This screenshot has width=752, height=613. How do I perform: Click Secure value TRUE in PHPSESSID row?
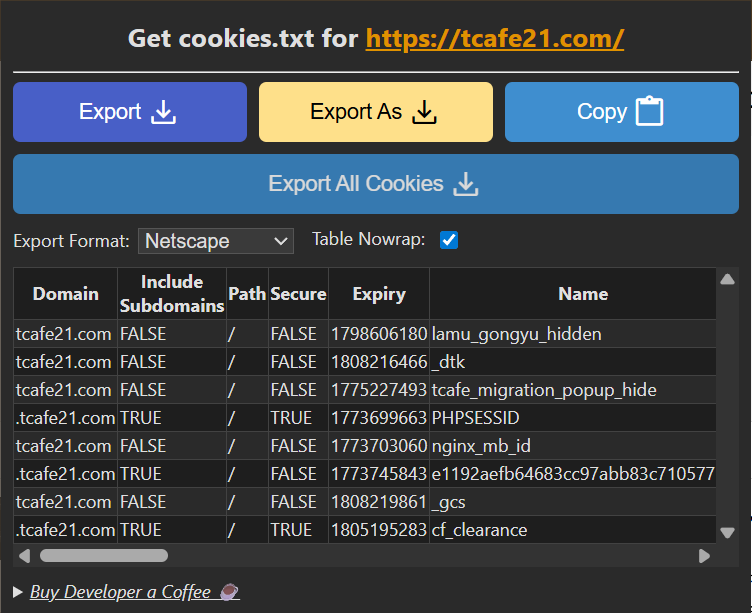coord(291,418)
